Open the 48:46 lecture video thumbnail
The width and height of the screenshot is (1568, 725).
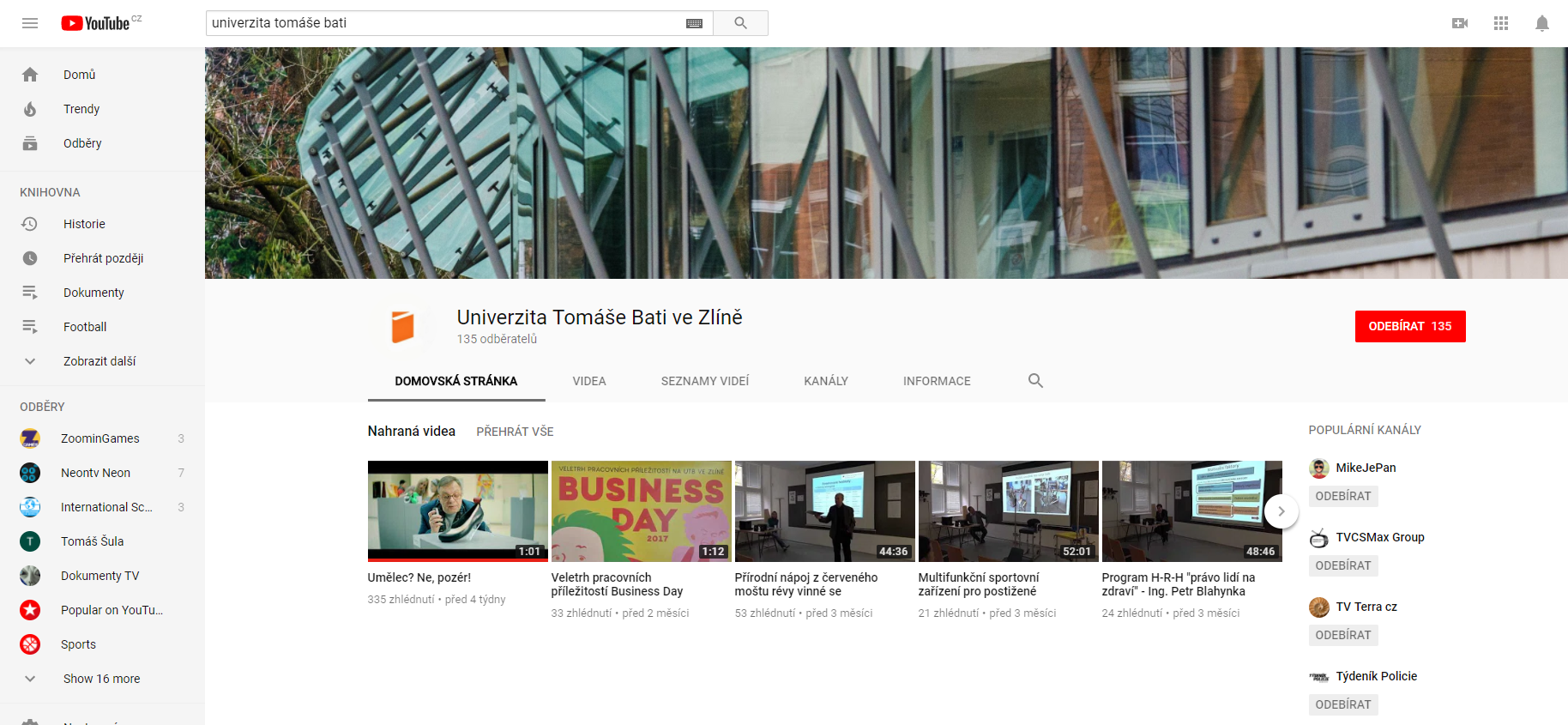coord(1192,511)
